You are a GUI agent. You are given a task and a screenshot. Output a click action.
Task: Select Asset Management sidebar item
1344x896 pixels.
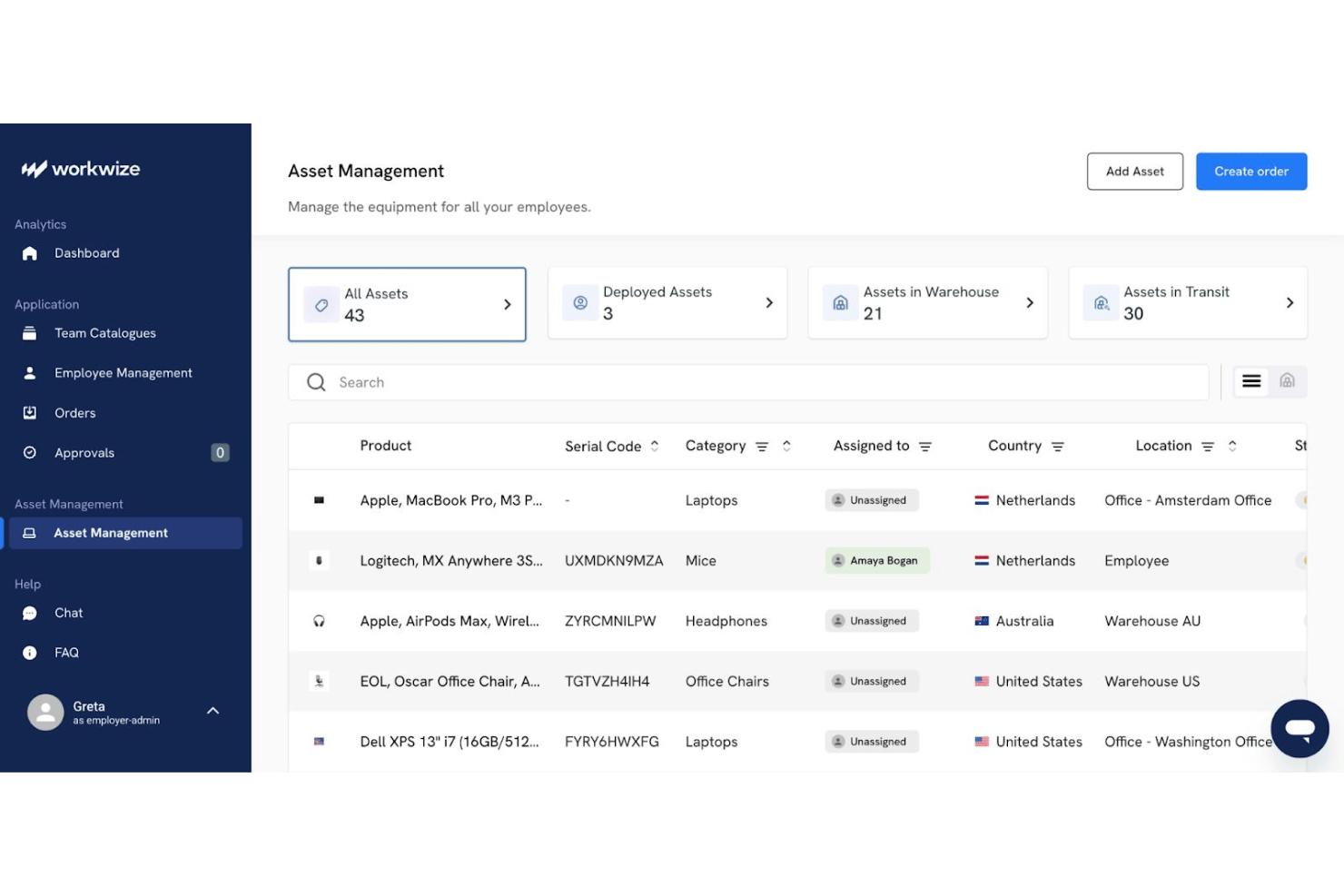(125, 533)
